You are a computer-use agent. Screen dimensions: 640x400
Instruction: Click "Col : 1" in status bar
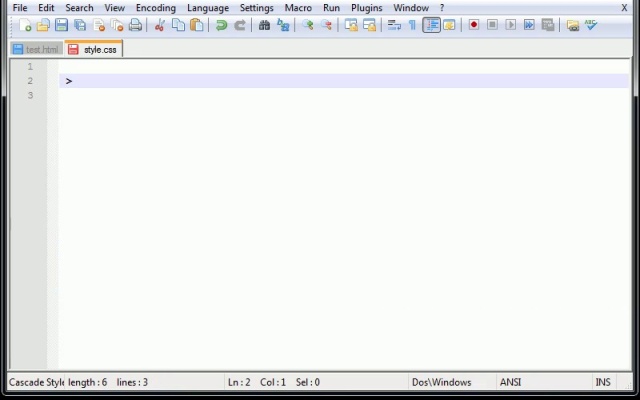click(273, 382)
